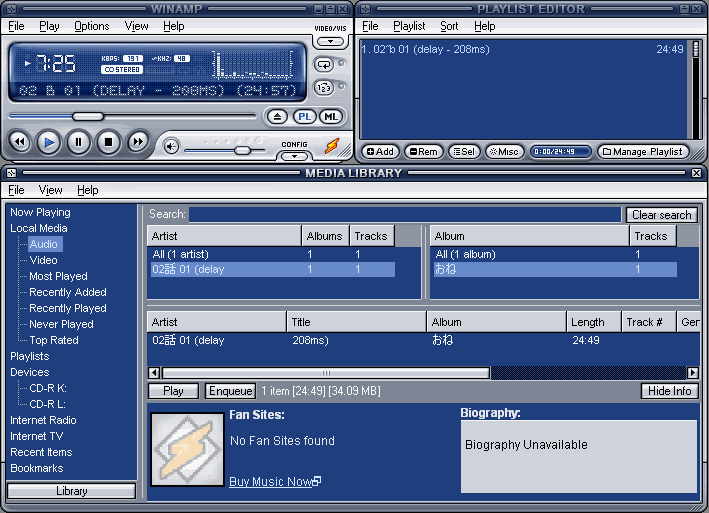Click the Winamp lightning bolt icon
The image size is (709, 513).
pyautogui.click(x=332, y=146)
